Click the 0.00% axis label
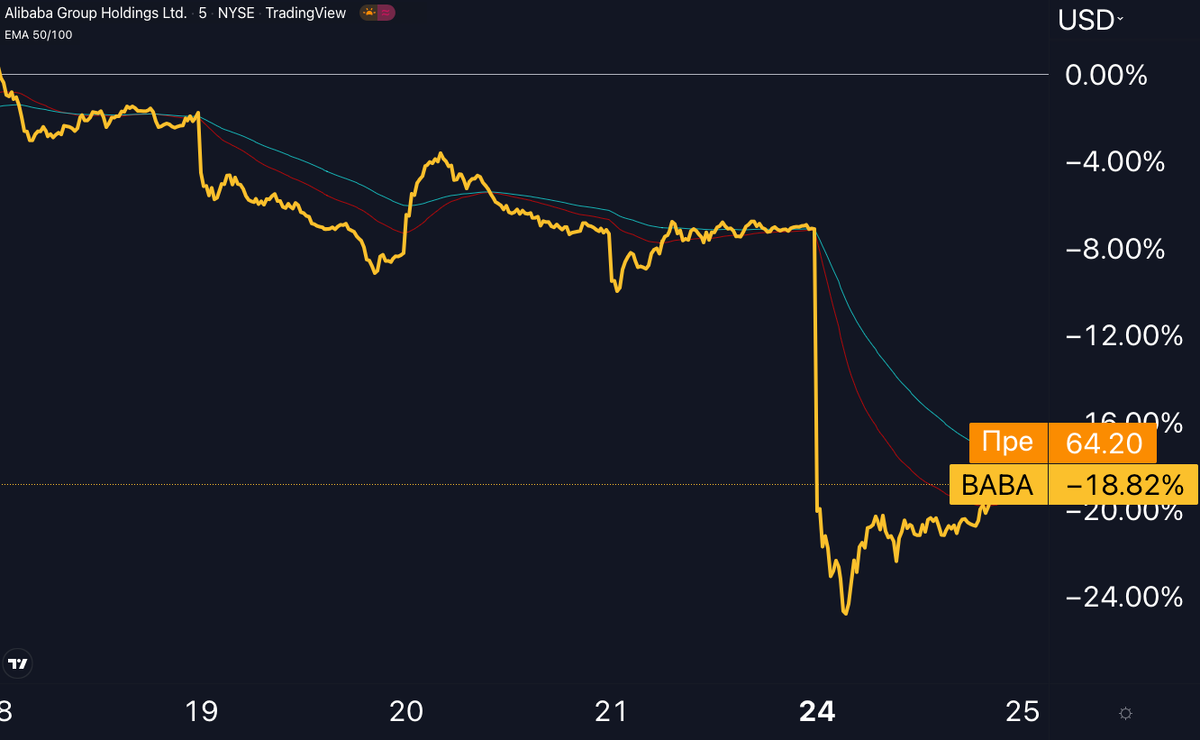This screenshot has width=1200, height=740. point(1106,75)
